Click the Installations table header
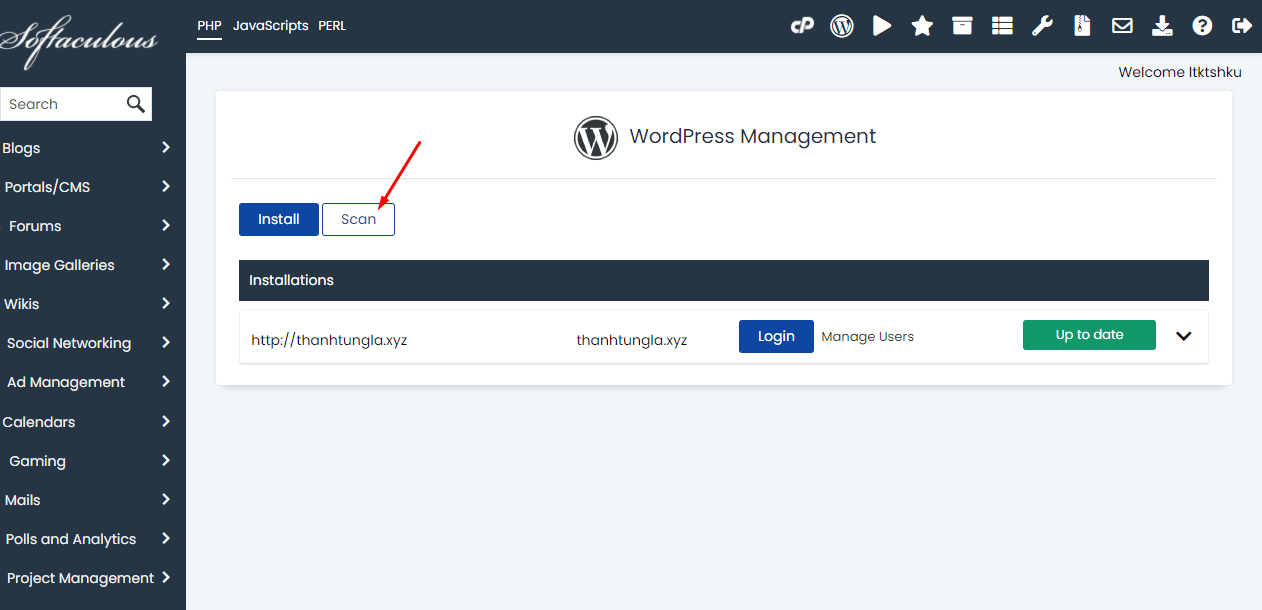Screen dimensions: 1262x610 tap(724, 280)
